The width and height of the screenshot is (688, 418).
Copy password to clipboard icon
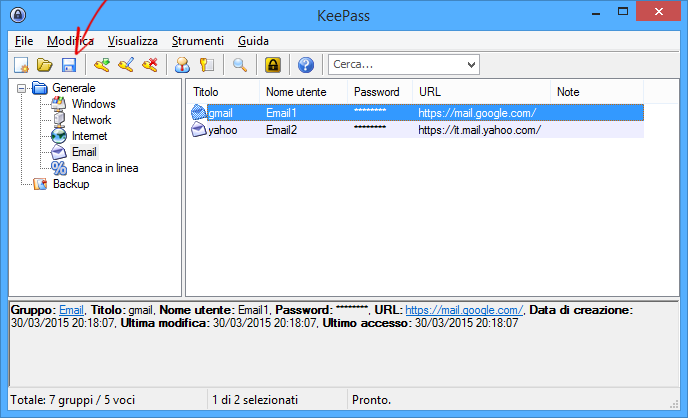[x=207, y=65]
